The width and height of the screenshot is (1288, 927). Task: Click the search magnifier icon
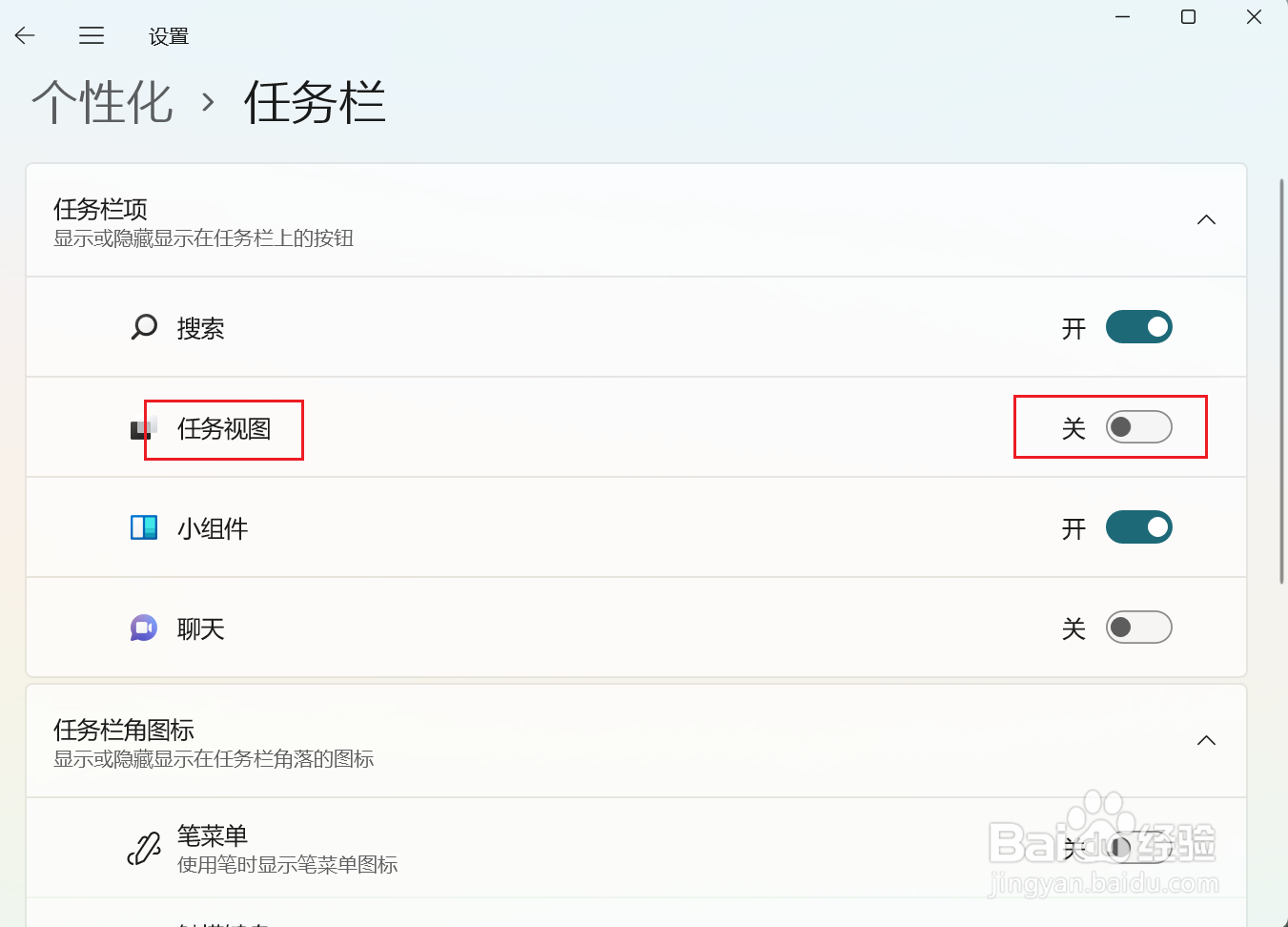coord(144,328)
